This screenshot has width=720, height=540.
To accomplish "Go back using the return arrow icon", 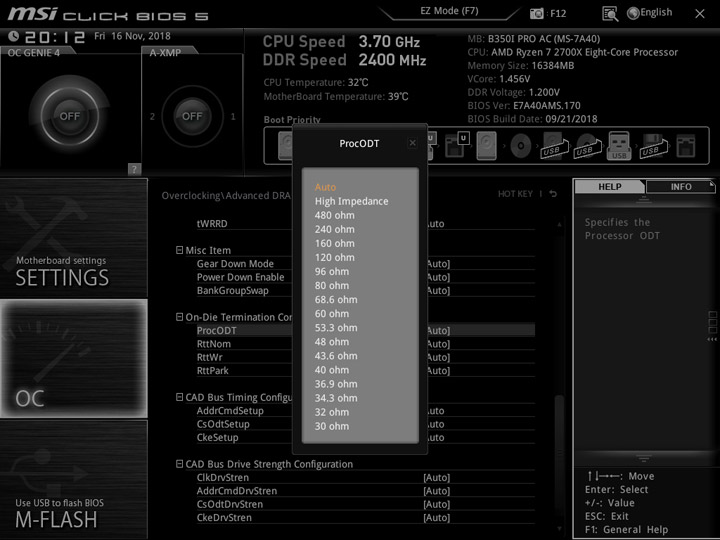I will 553,194.
